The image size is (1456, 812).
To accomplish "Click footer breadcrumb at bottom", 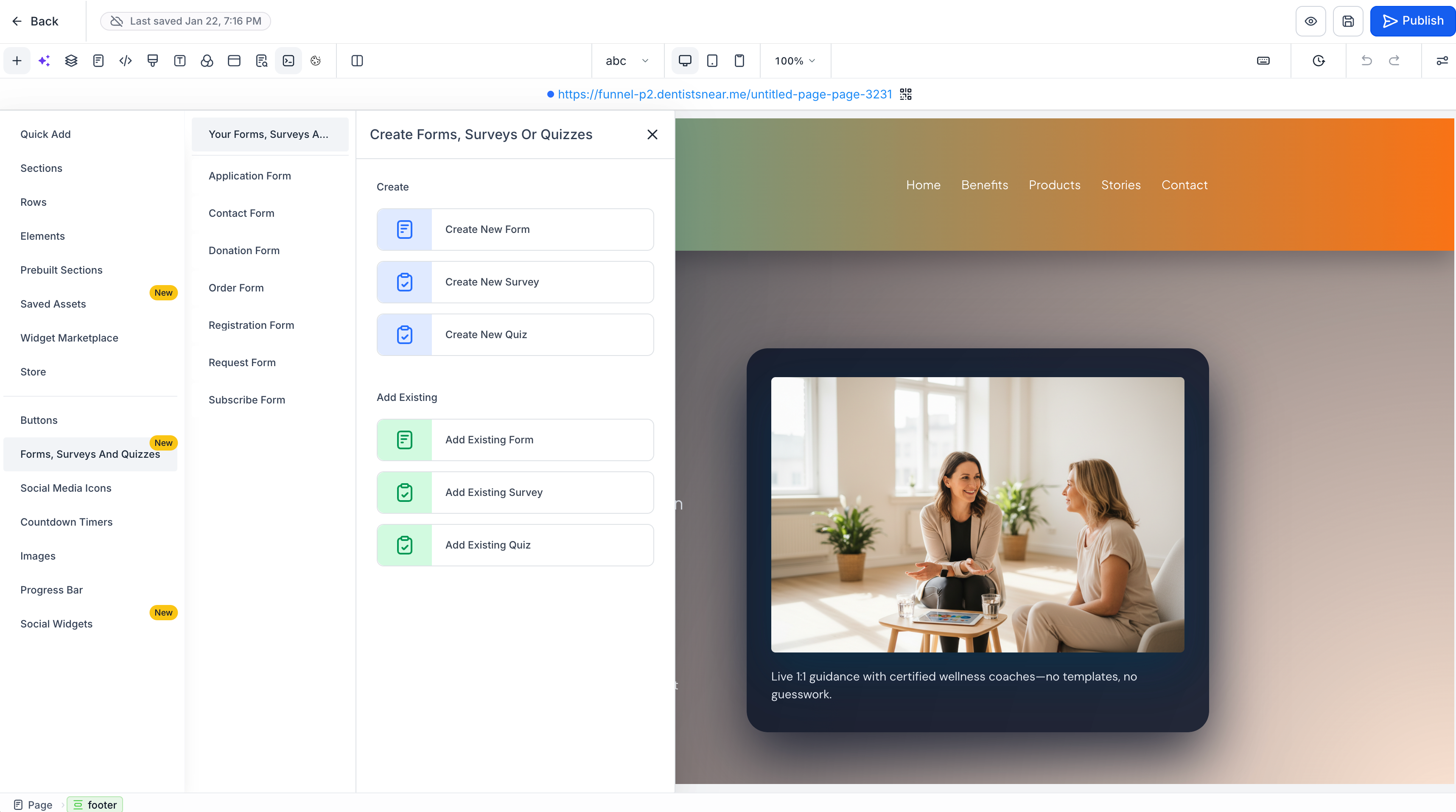I will pos(95,804).
